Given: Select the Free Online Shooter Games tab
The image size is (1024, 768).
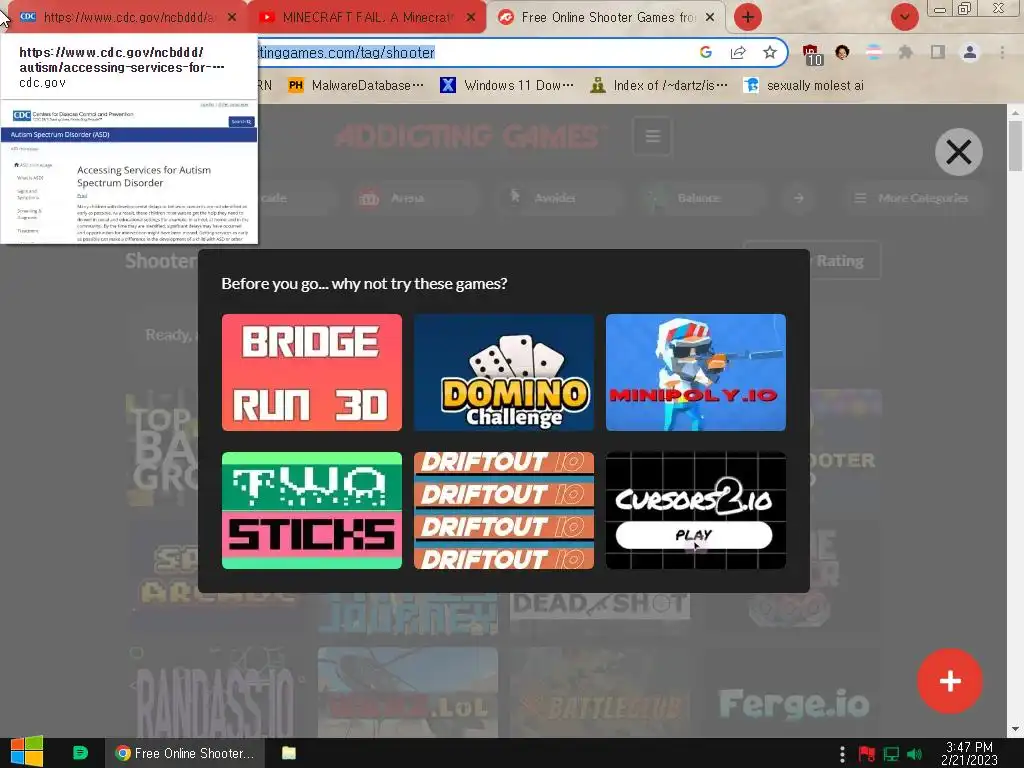Looking at the screenshot, I should coord(607,17).
